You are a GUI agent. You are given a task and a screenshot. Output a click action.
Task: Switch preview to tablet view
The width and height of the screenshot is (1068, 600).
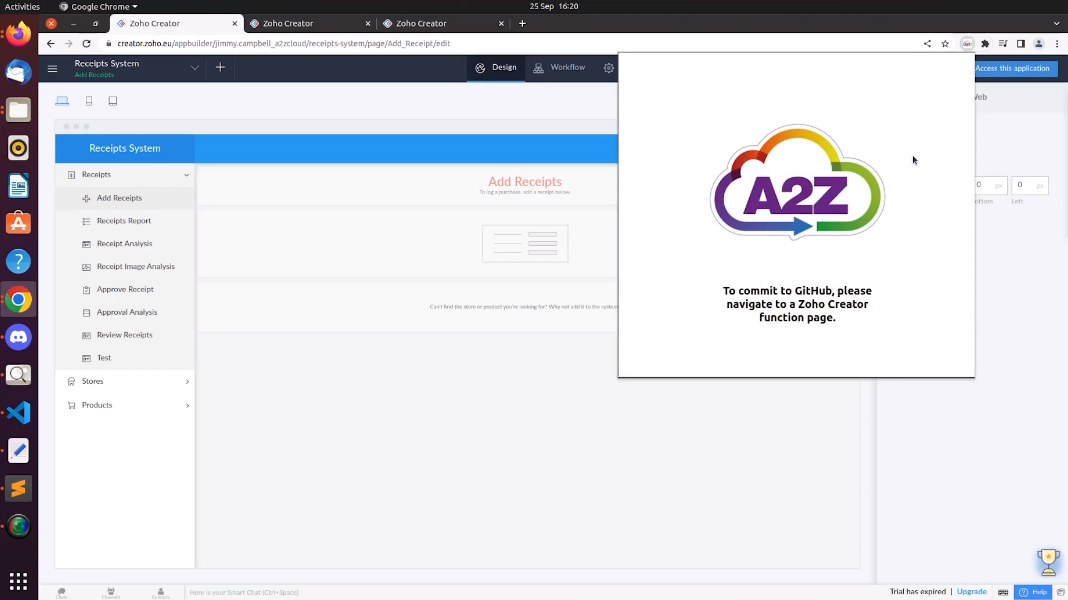(x=113, y=101)
